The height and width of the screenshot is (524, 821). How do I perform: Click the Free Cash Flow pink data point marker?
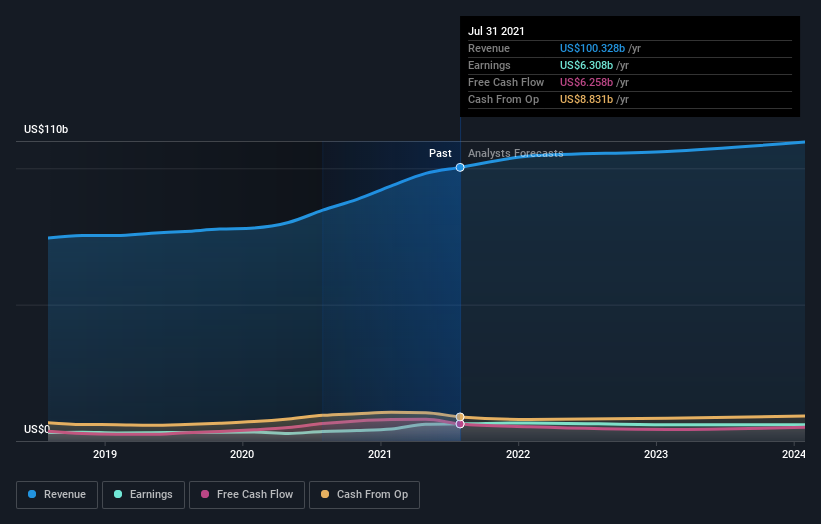pos(460,424)
